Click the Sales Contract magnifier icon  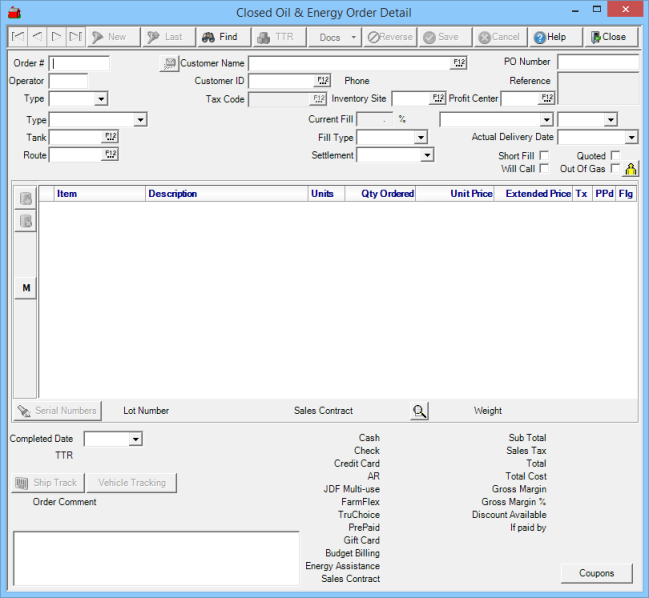419,411
